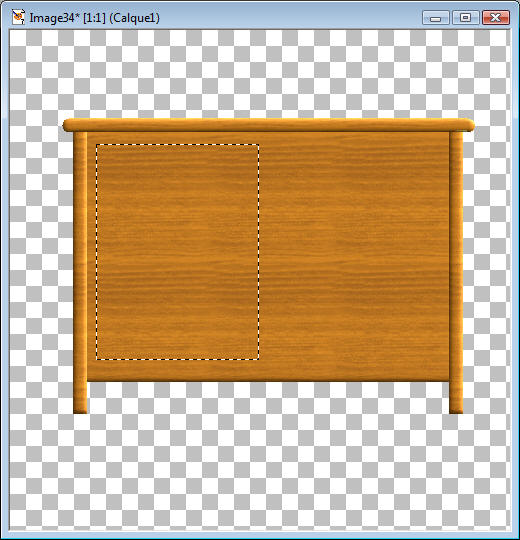Screen dimensions: 520x540
Task: Click the wood strip beneath the dashed selection
Action: click(x=177, y=371)
